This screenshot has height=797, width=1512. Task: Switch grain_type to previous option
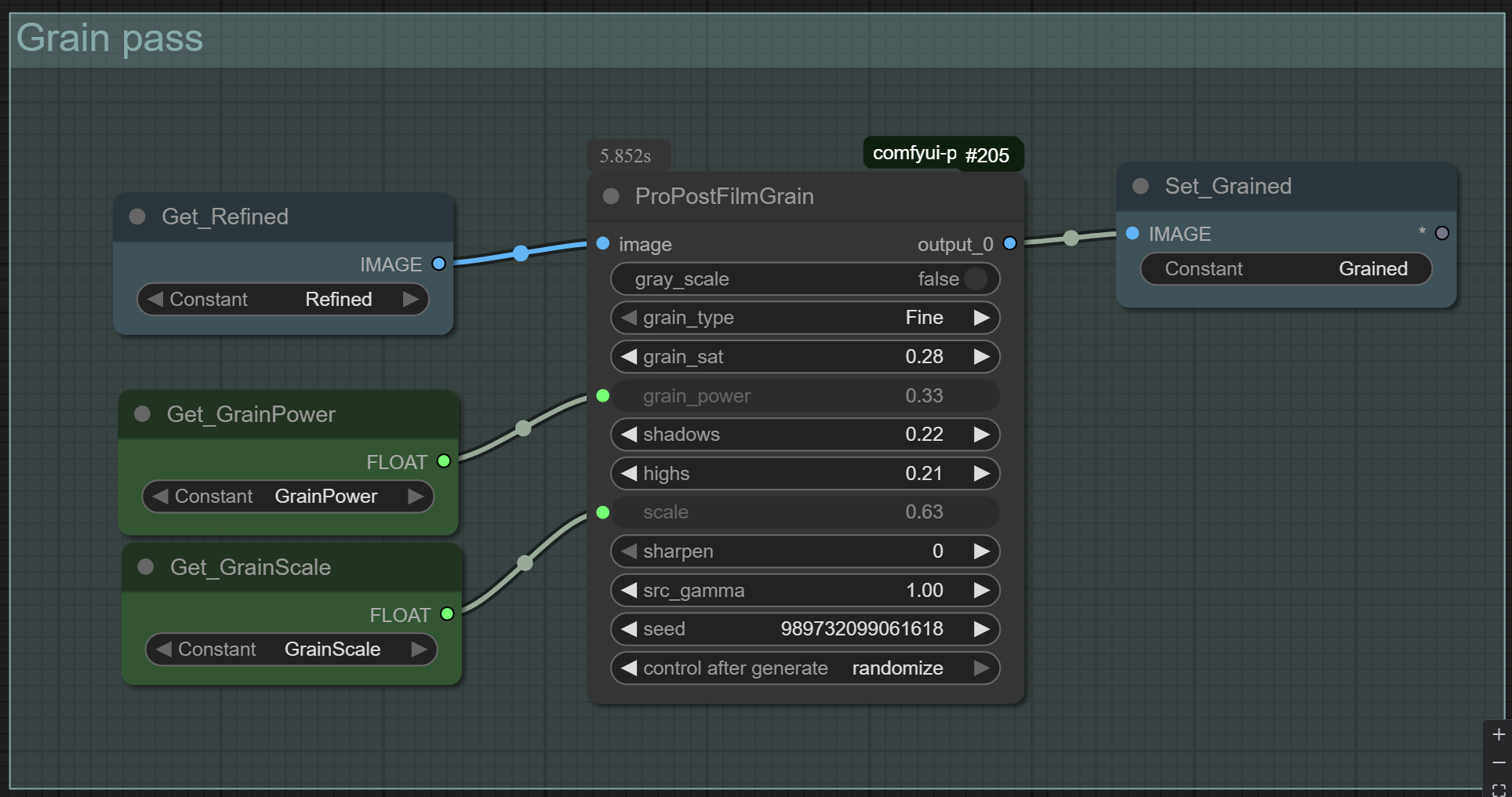tap(629, 318)
